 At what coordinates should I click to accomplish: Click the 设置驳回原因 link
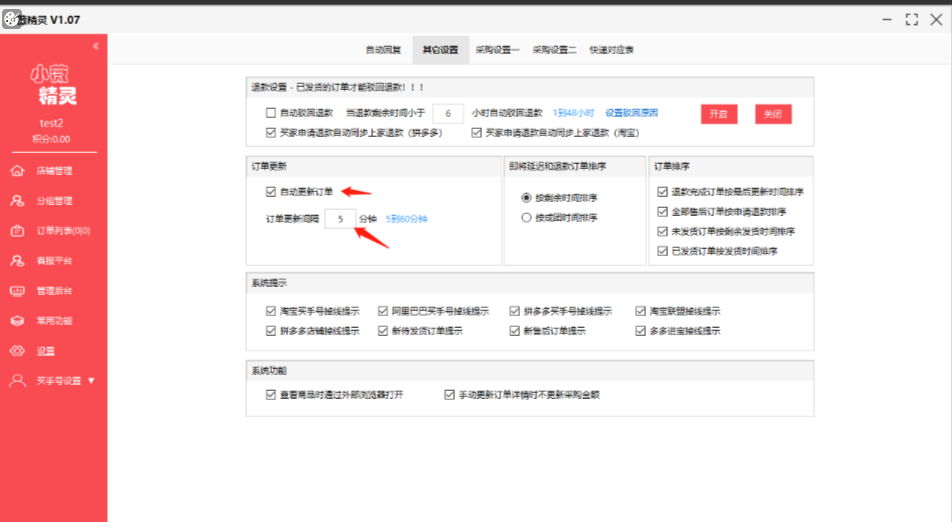coord(632,113)
